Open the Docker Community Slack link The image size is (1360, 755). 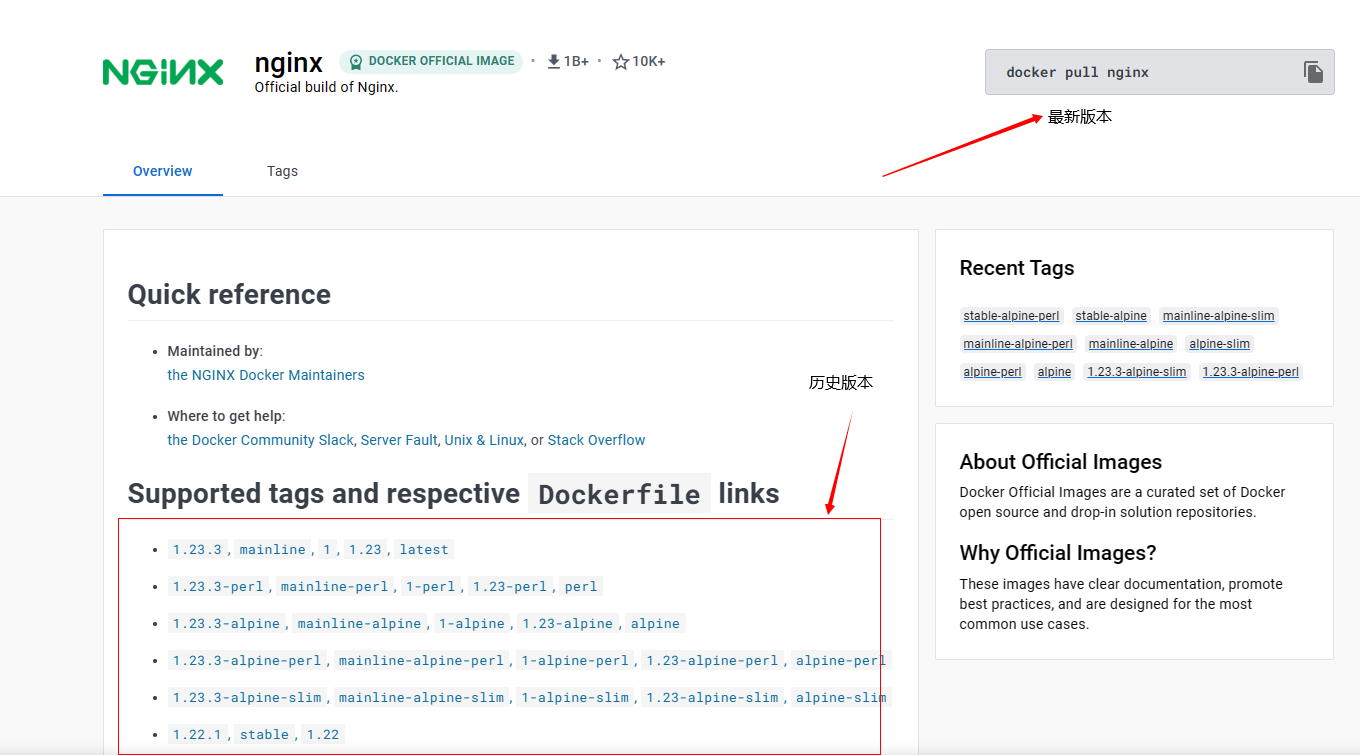tap(260, 440)
